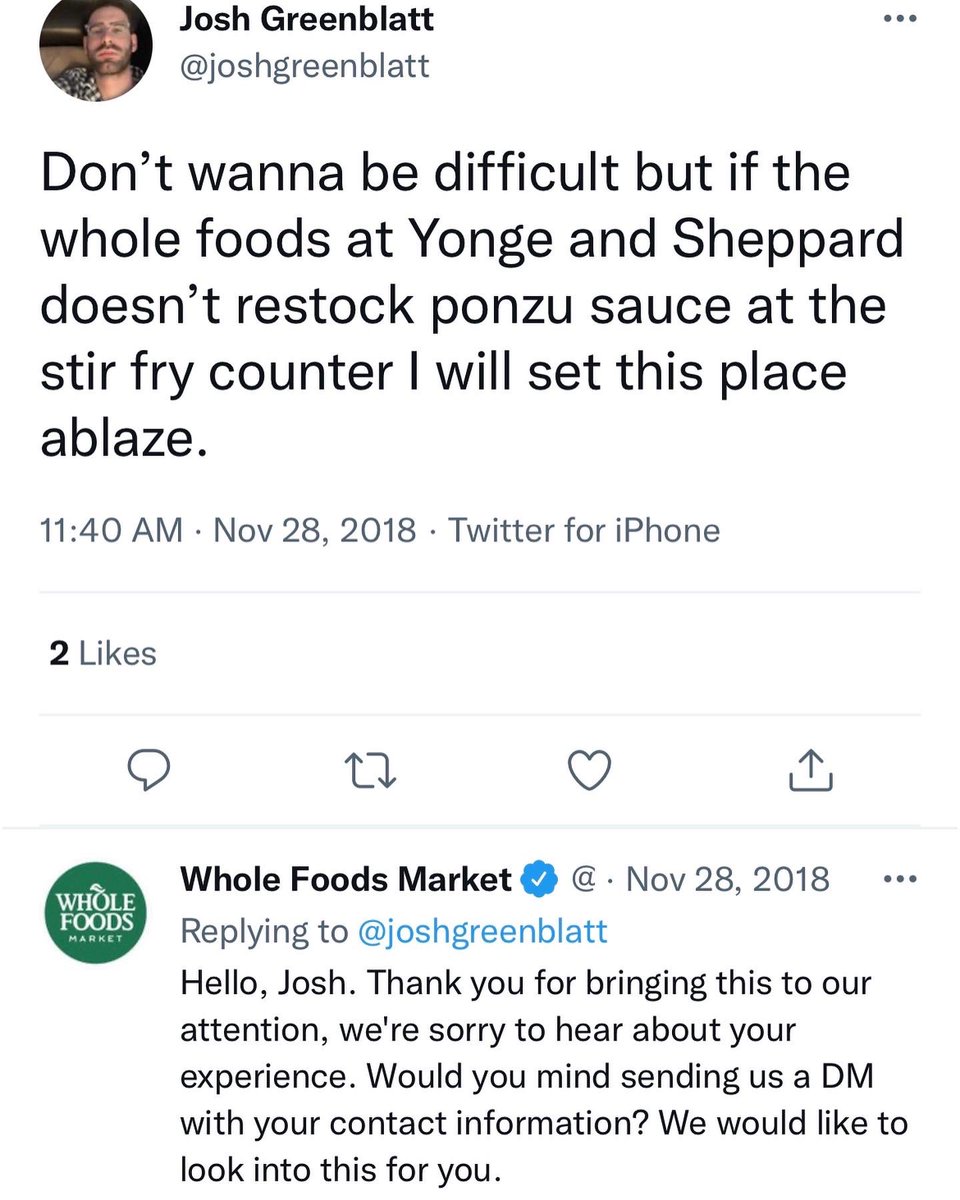Click the Twitter for iPhone source label
This screenshot has height=1200, width=960.
(584, 529)
